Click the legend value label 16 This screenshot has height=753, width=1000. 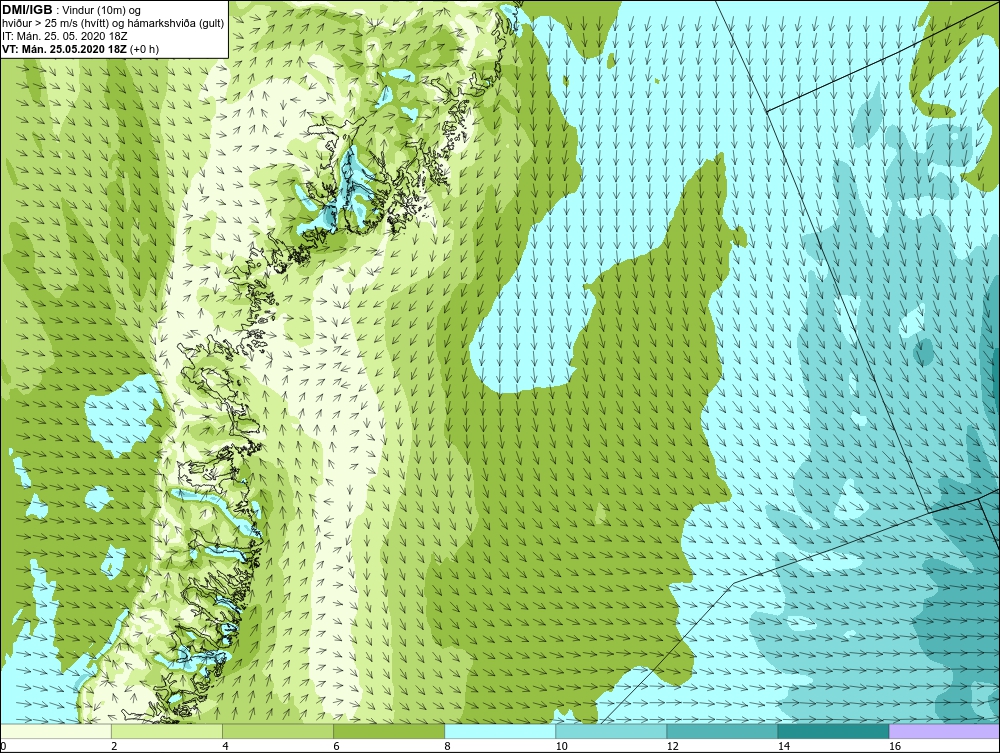pos(895,747)
